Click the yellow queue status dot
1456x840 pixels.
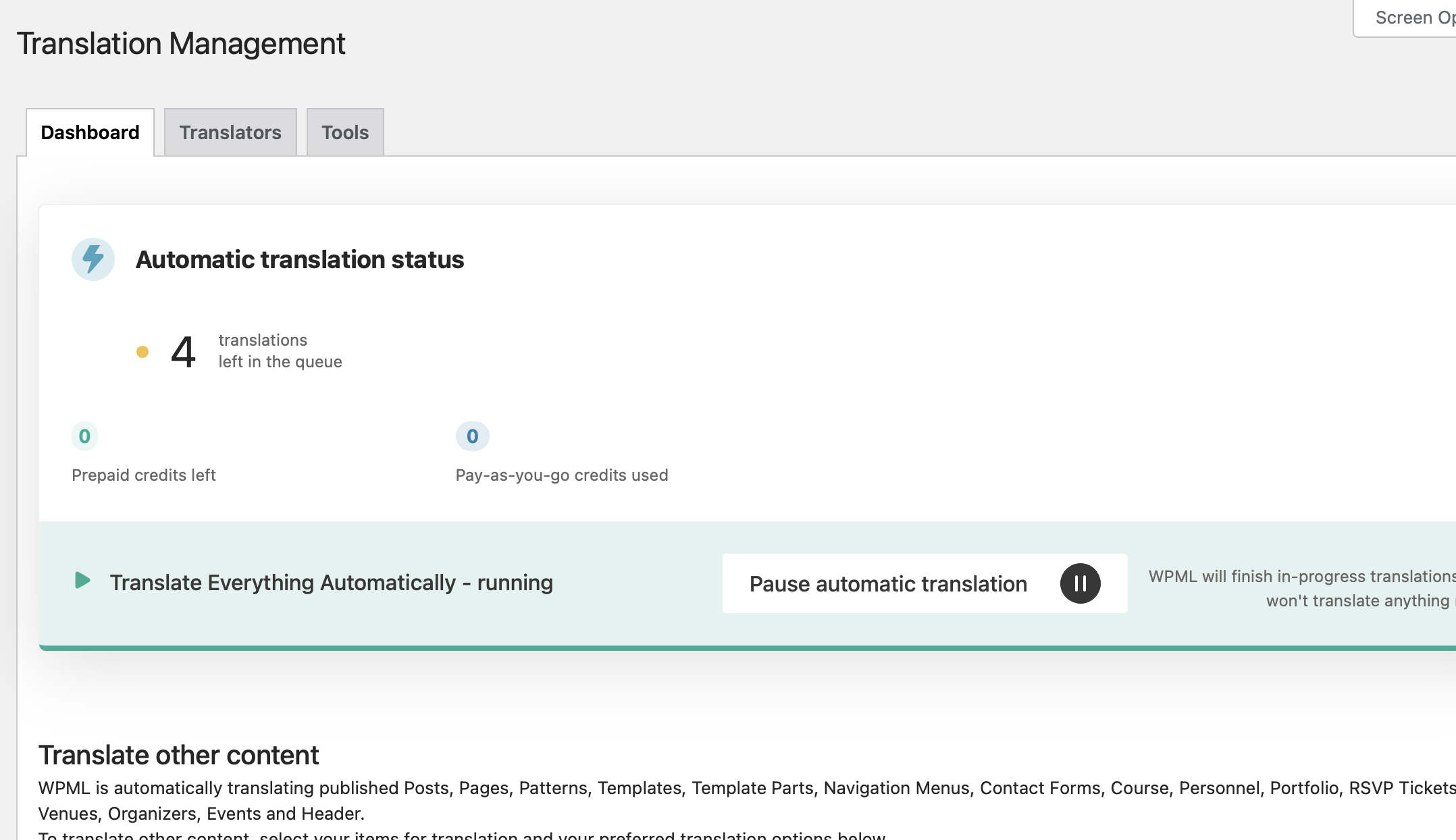click(142, 352)
